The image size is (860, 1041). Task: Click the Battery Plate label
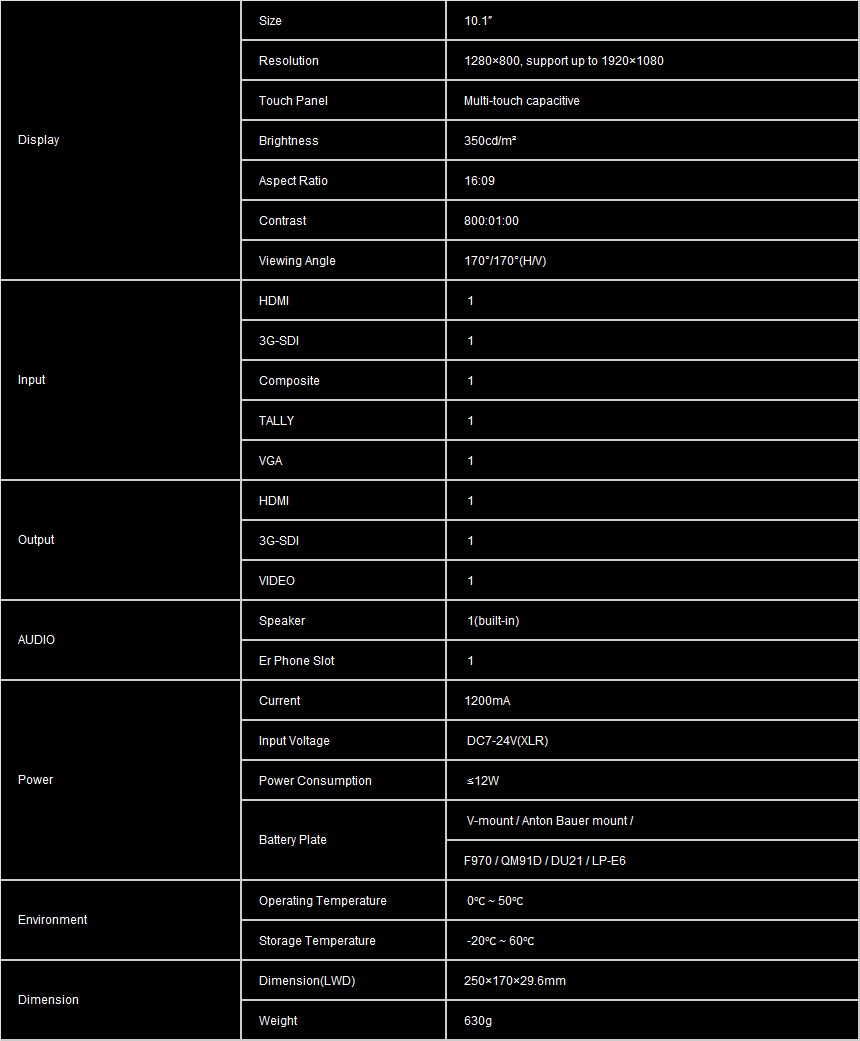(292, 840)
